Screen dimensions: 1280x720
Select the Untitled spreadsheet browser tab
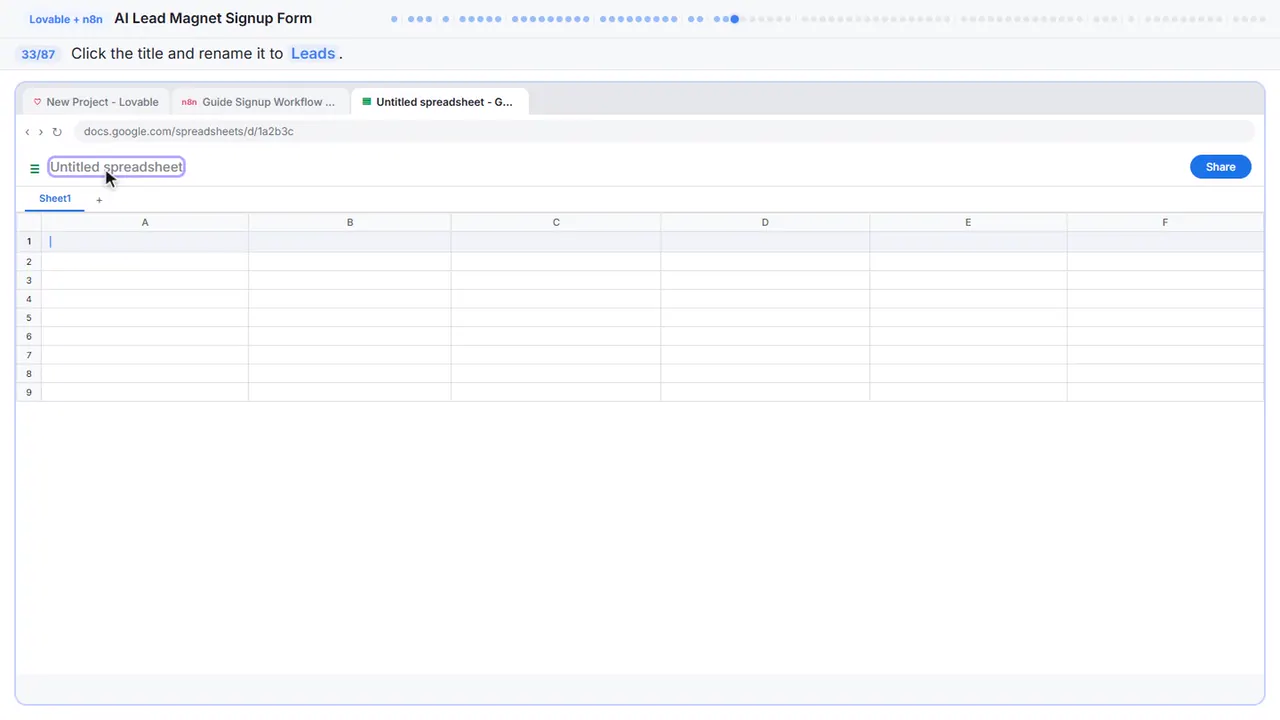tap(439, 102)
